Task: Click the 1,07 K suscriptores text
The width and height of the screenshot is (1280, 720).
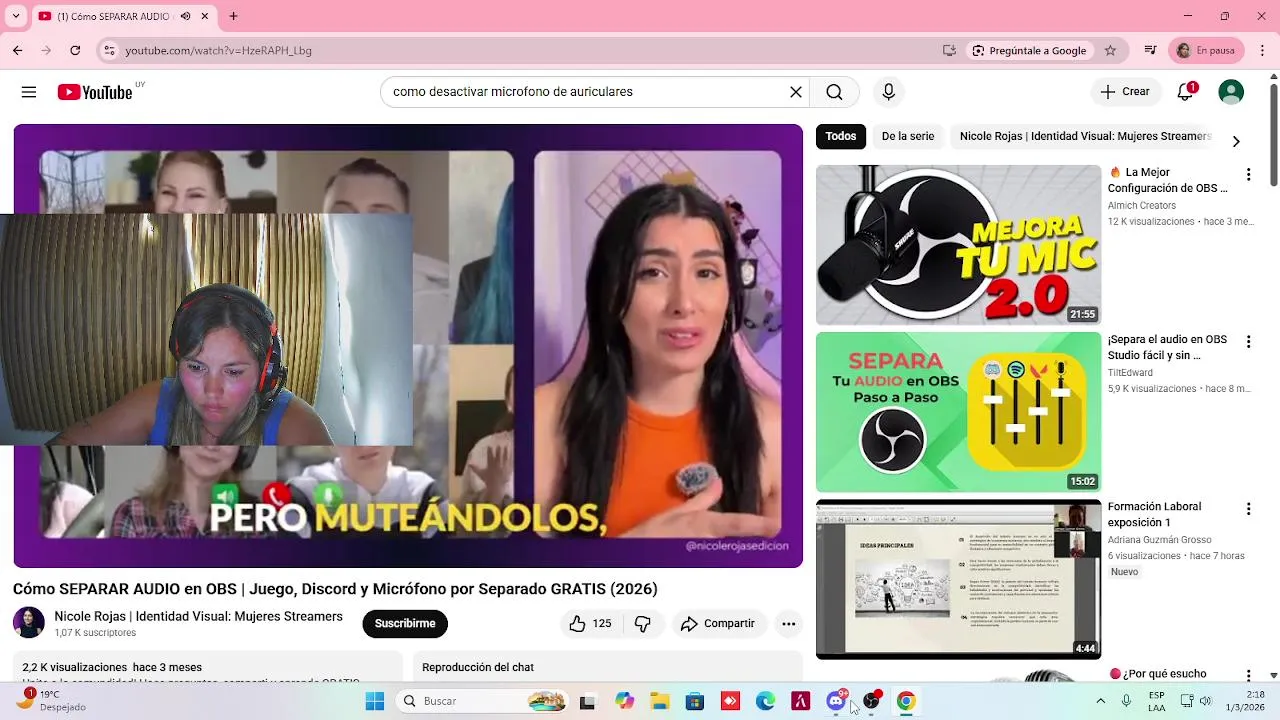Action: [x=95, y=633]
